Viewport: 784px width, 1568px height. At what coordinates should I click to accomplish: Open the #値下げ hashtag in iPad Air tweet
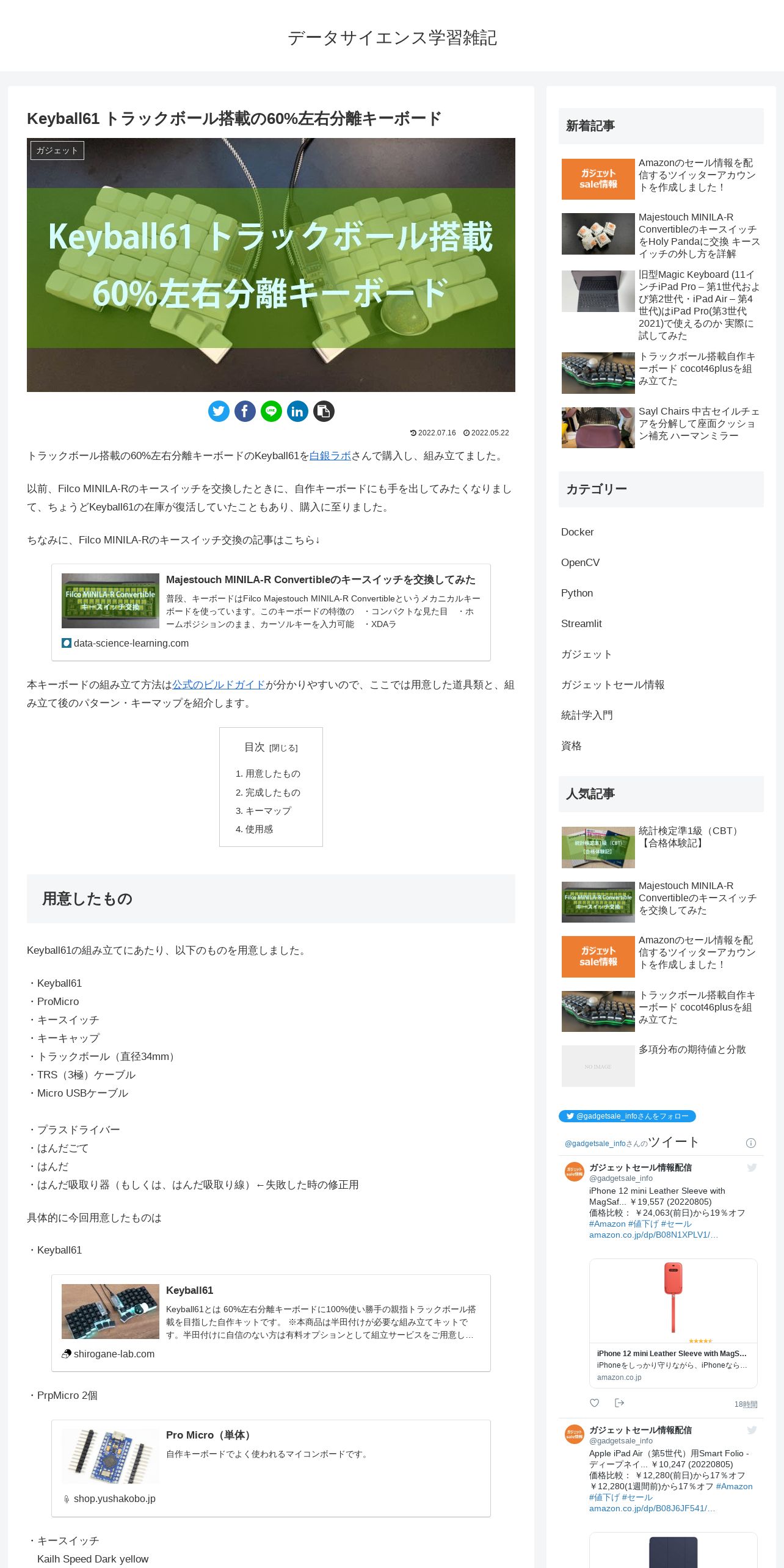click(604, 1497)
